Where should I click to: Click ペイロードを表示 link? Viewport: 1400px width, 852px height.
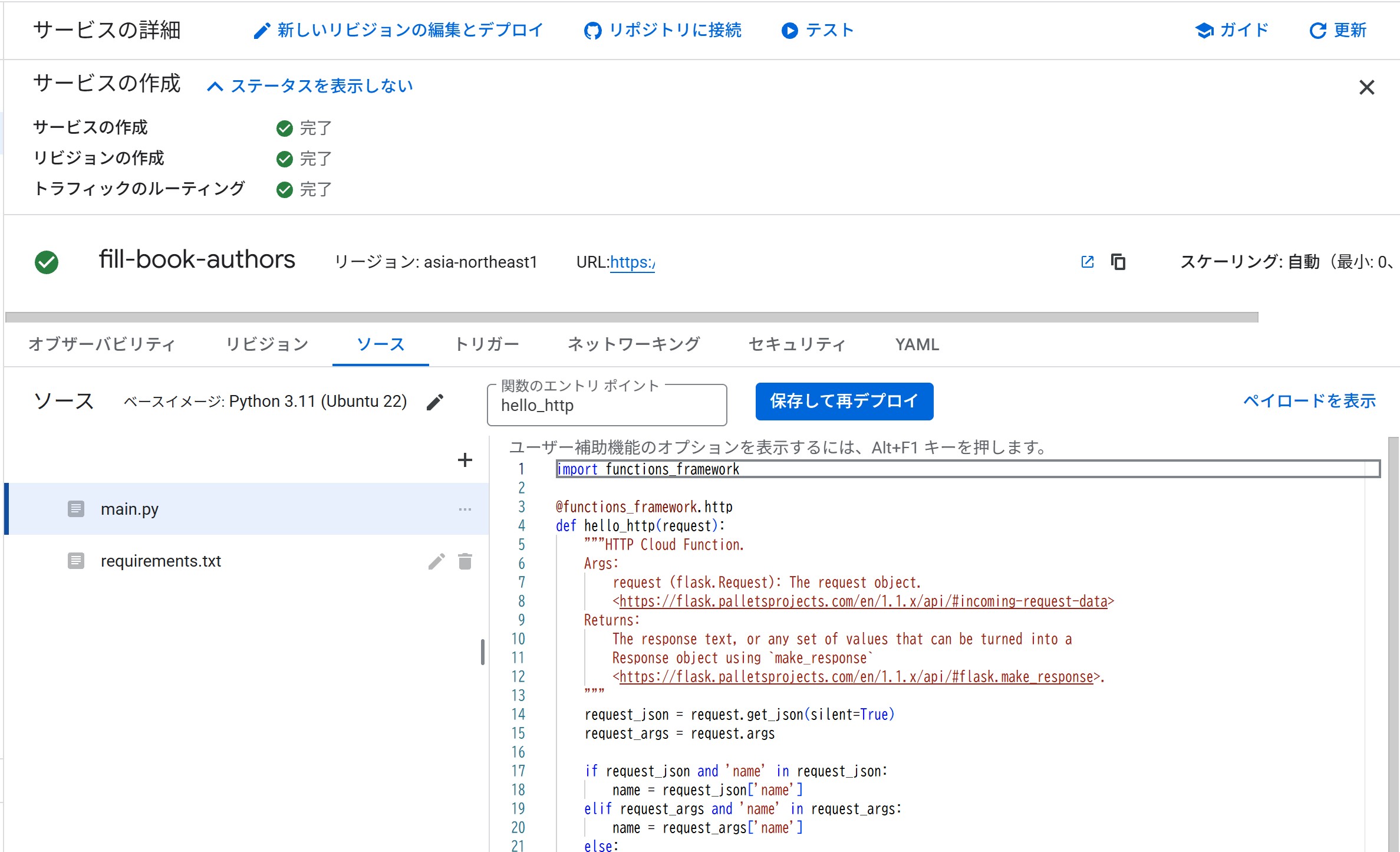[1309, 402]
